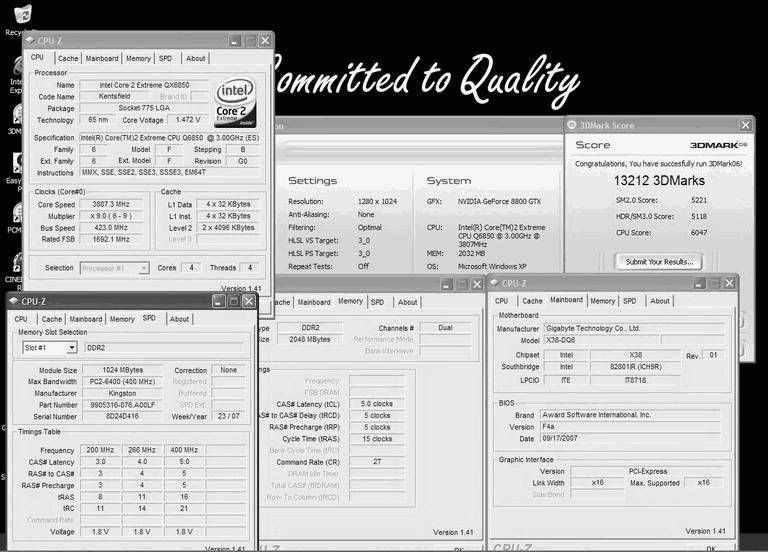768x552 pixels.
Task: Click the 3DMark Score window title icon
Action: [x=572, y=125]
